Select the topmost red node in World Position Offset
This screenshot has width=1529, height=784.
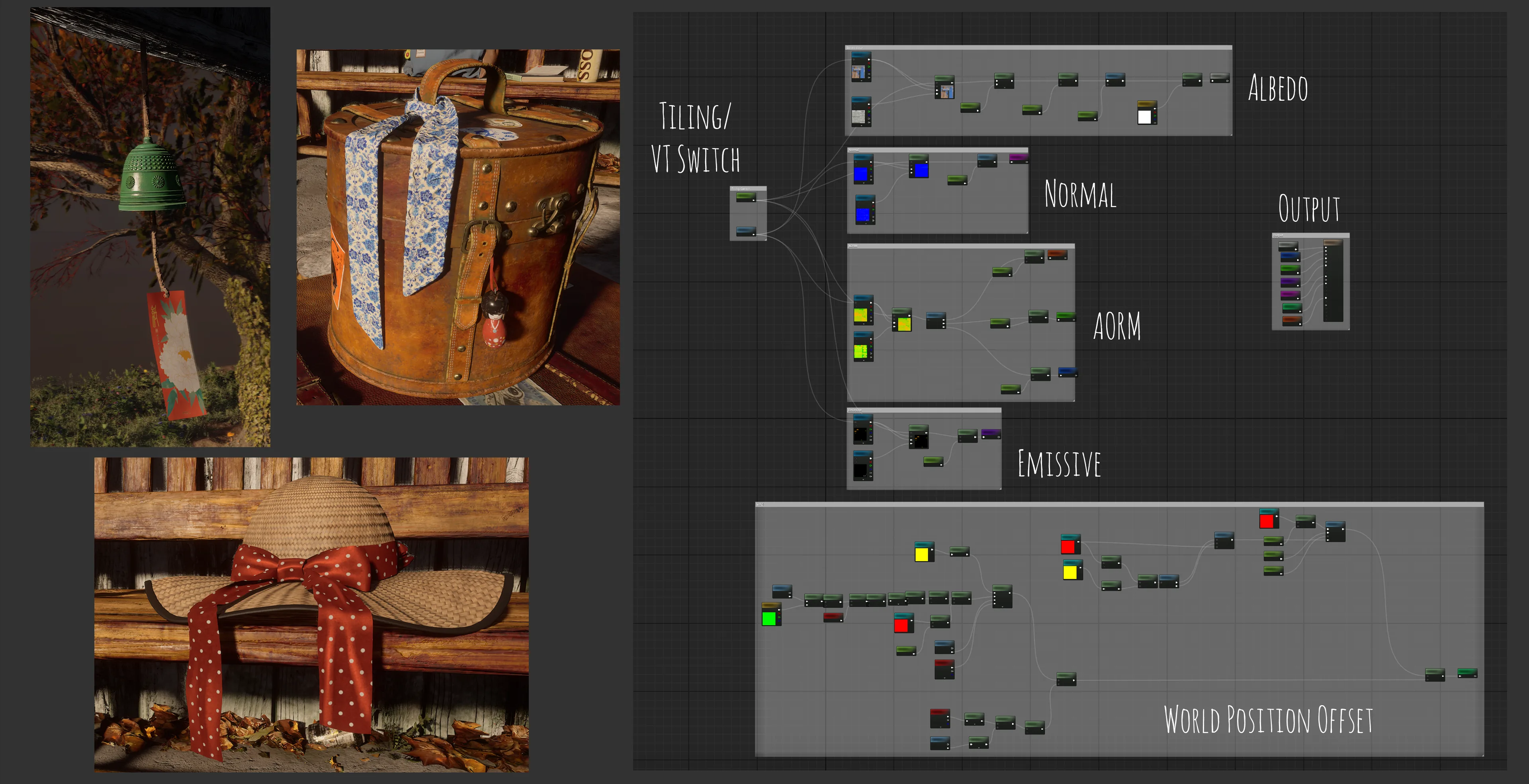(1269, 519)
